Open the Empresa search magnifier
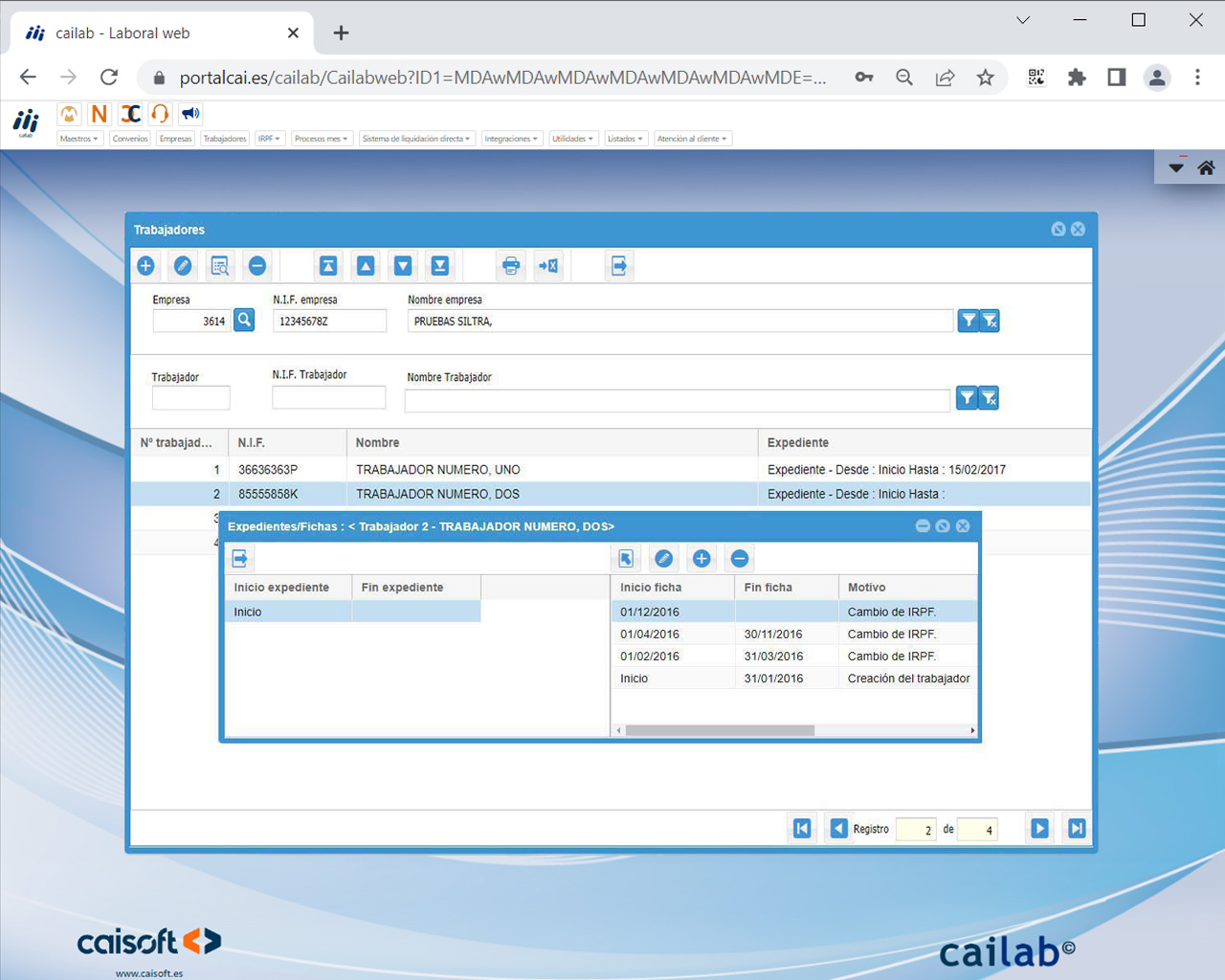1225x980 pixels. 243,320
